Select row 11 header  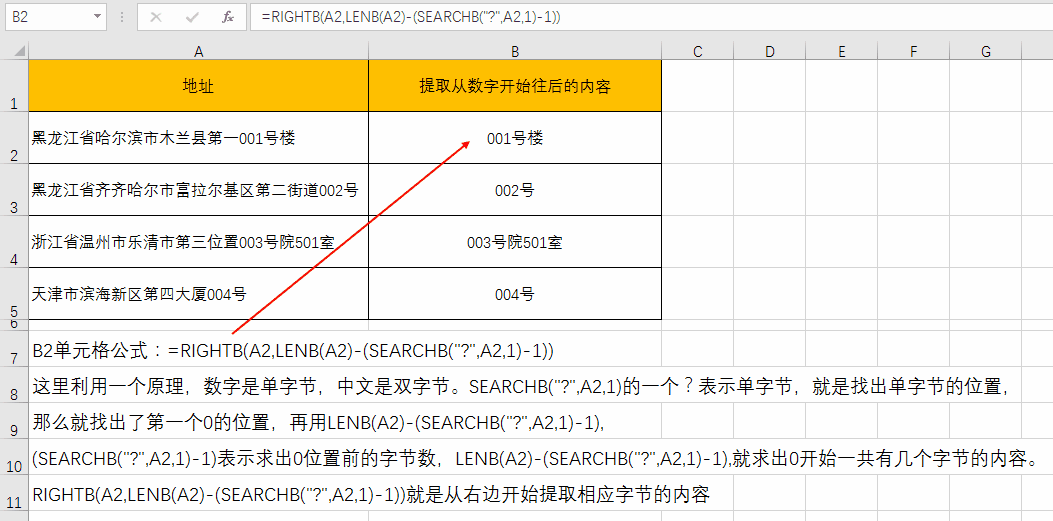(14, 494)
